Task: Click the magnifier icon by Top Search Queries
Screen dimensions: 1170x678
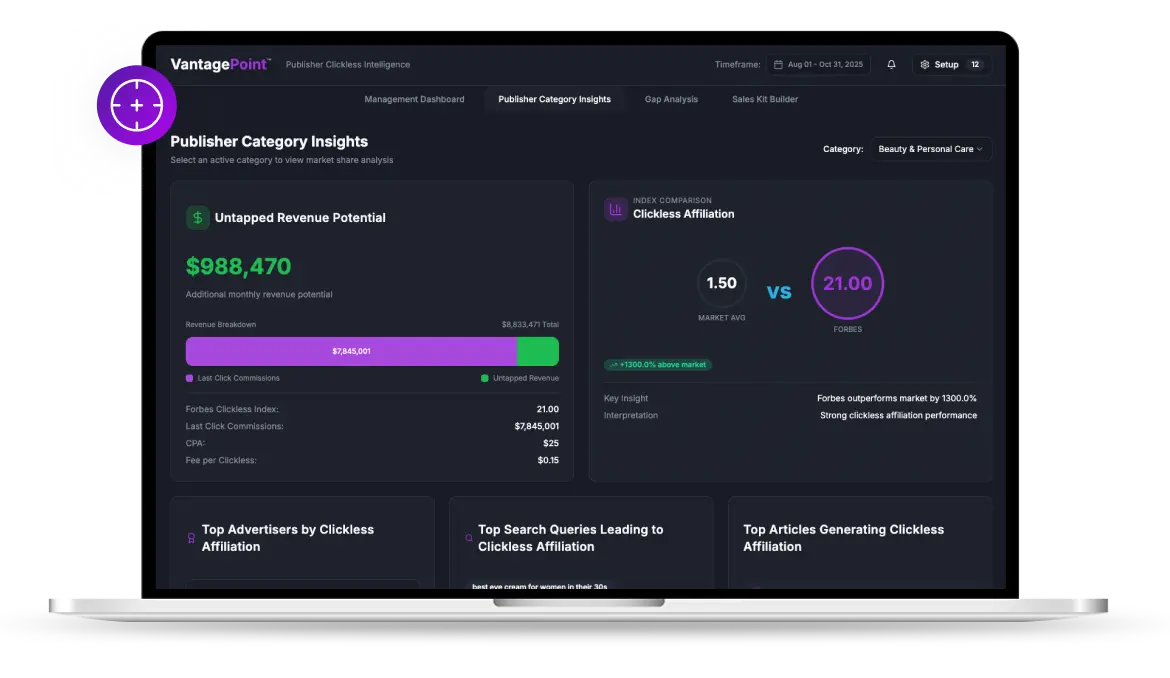Action: pyautogui.click(x=469, y=538)
